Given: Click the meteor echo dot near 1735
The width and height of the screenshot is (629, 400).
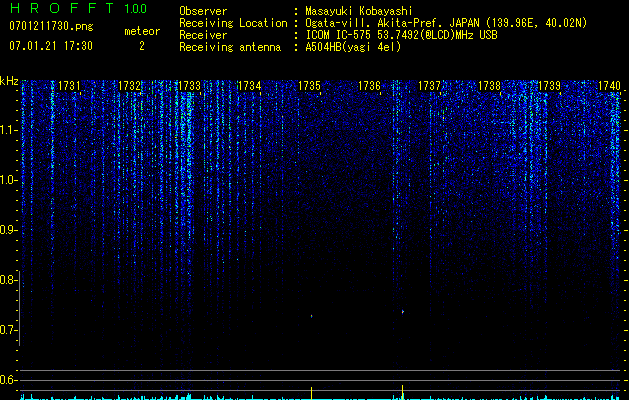Looking at the screenshot, I should click(311, 316).
